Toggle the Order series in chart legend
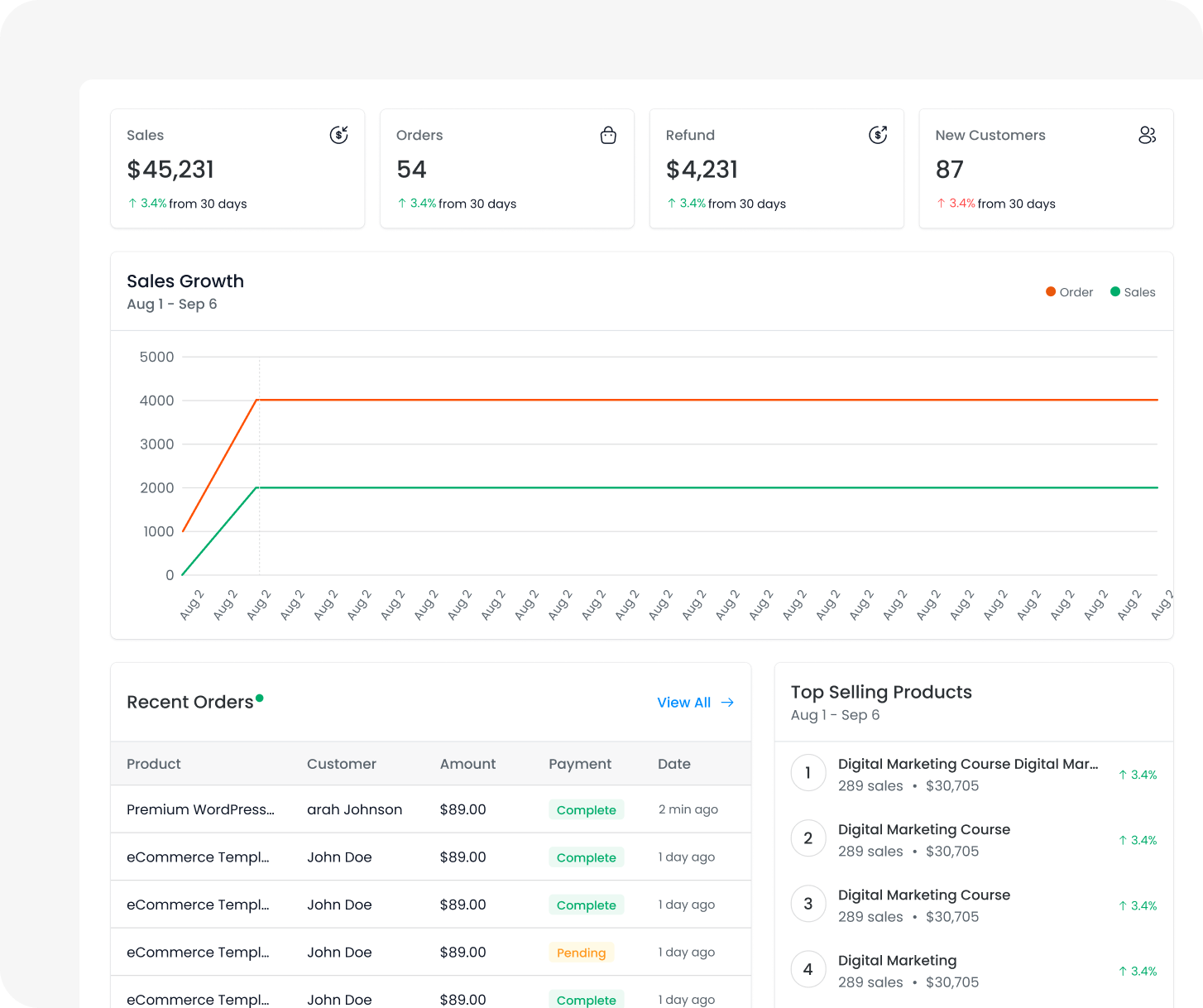The height and width of the screenshot is (1008, 1203). pos(1069,292)
